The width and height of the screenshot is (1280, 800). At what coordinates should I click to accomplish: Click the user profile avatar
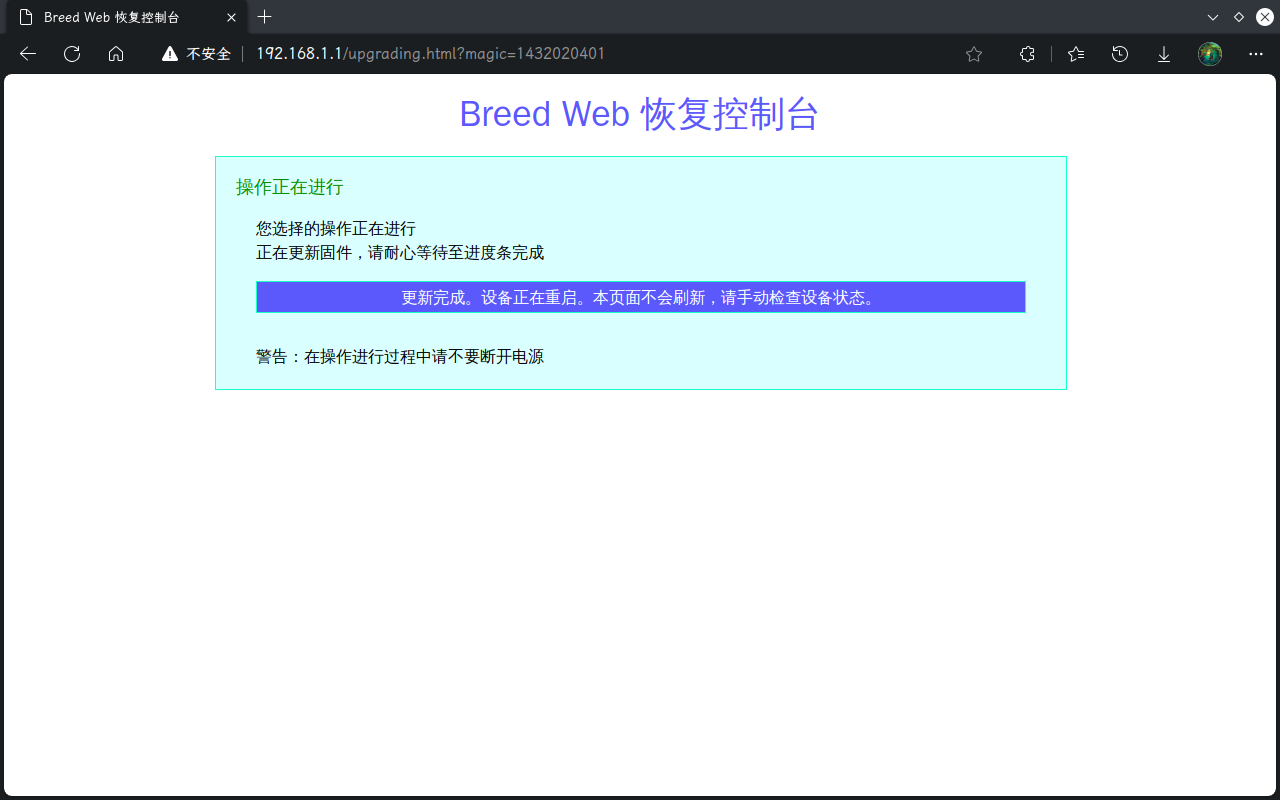pyautogui.click(x=1210, y=54)
